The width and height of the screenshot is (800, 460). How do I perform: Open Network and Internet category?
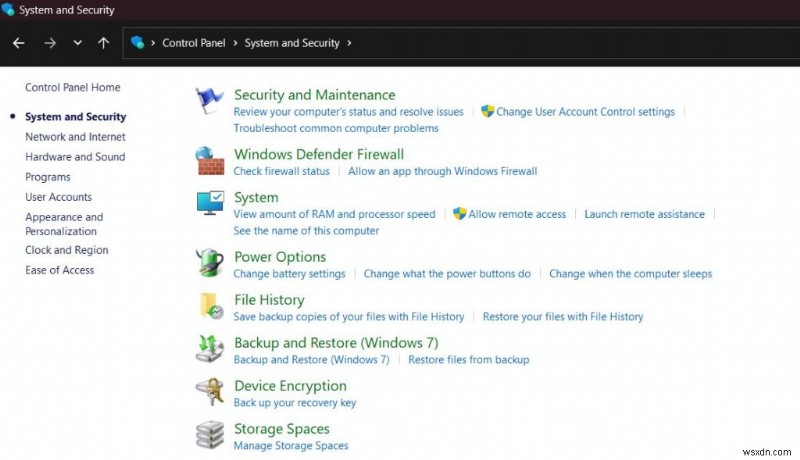tap(76, 137)
